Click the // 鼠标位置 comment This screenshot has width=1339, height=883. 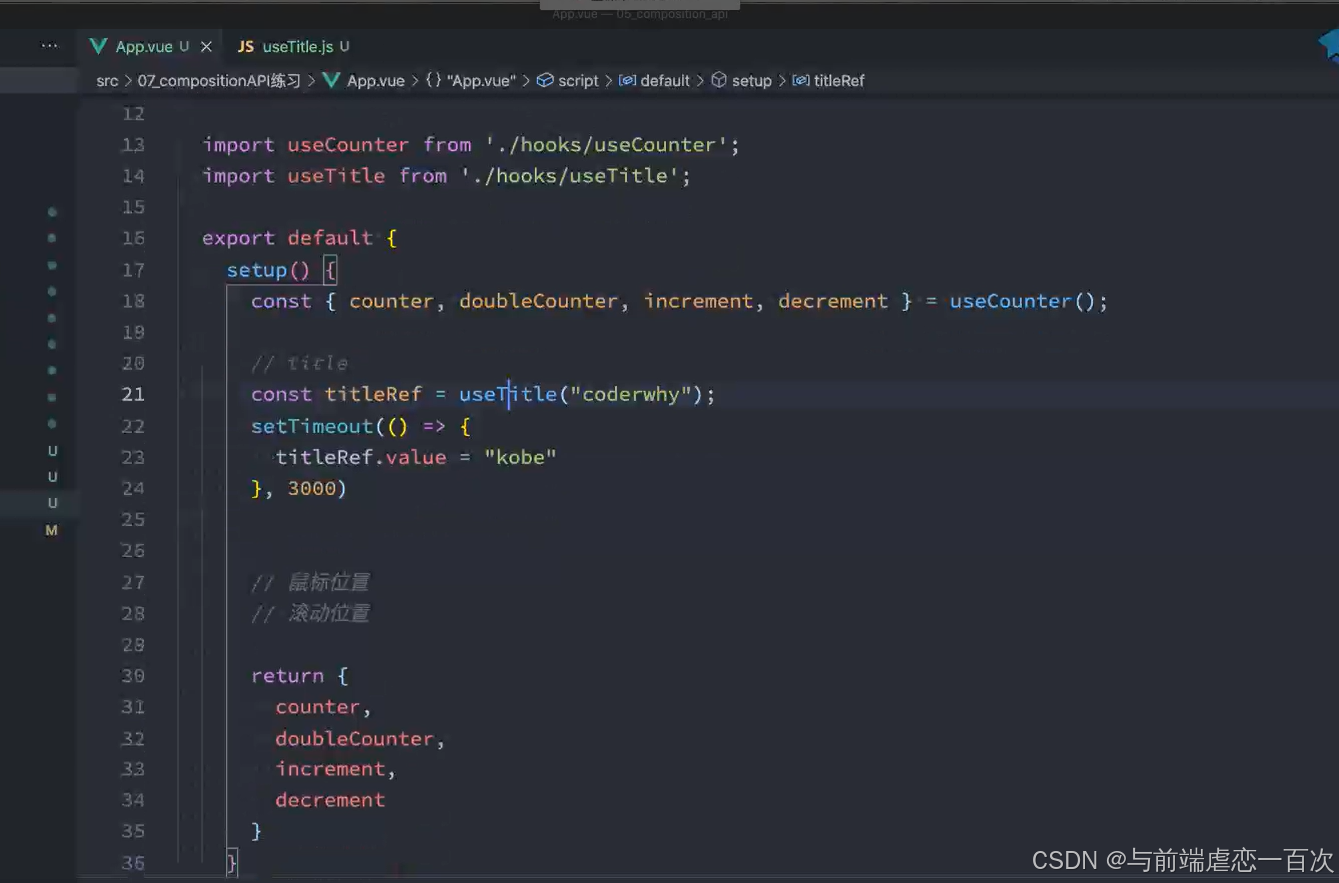(311, 582)
